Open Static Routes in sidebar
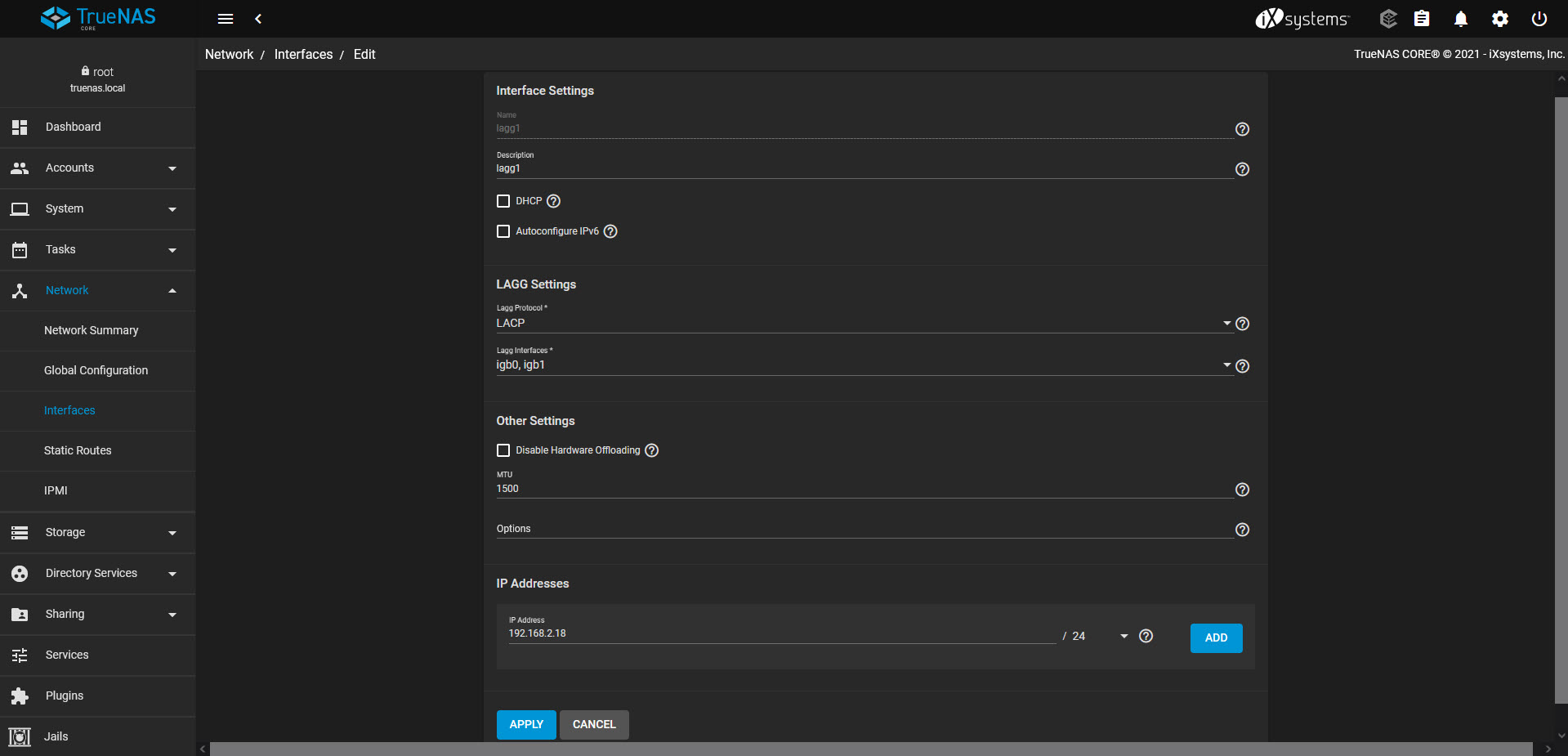1568x756 pixels. (78, 450)
